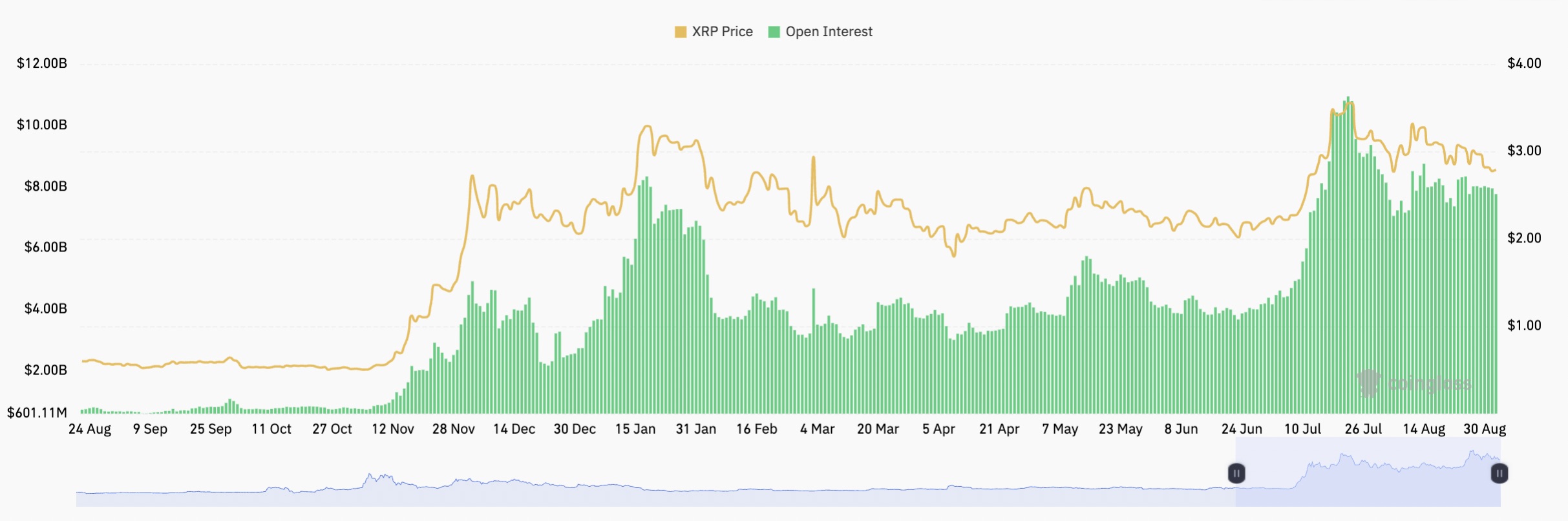Click the right range slider handle

(x=1499, y=473)
